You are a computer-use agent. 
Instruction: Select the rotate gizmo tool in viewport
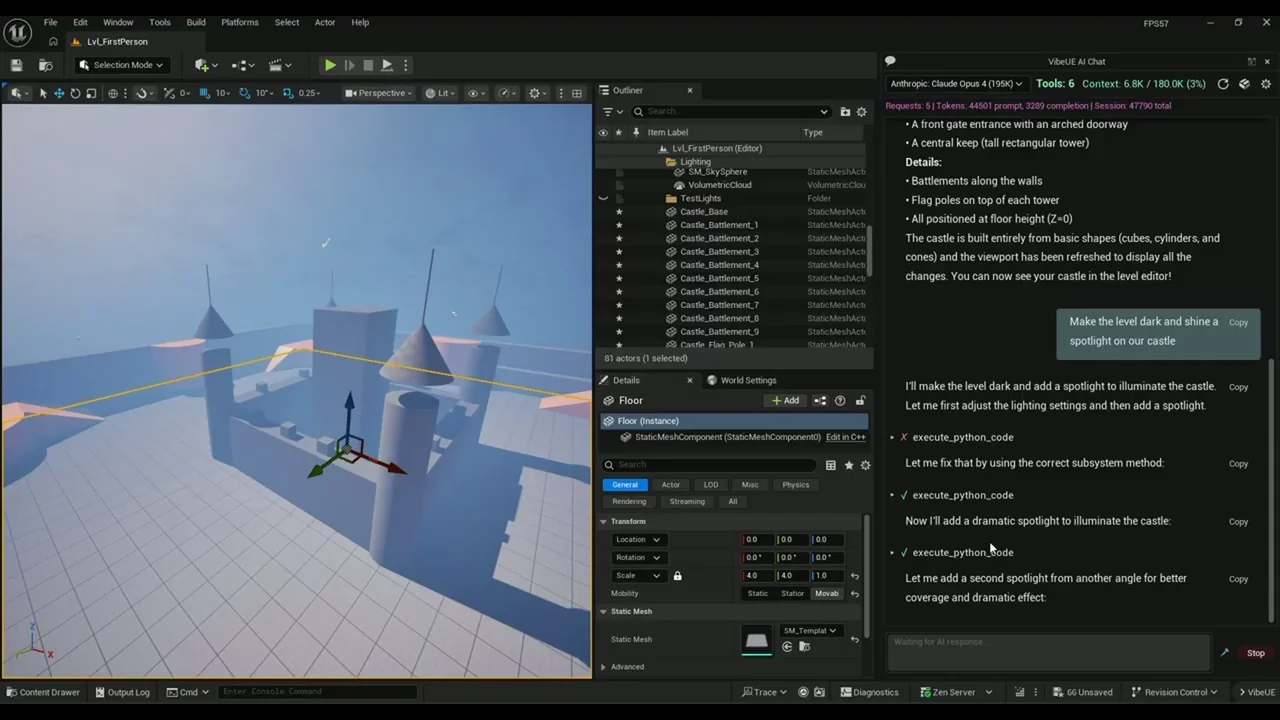(75, 93)
